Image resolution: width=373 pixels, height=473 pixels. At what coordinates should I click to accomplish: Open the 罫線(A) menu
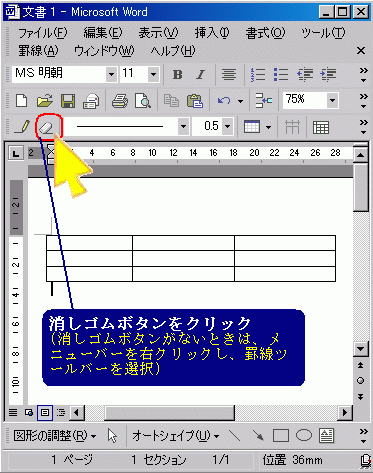click(x=38, y=51)
